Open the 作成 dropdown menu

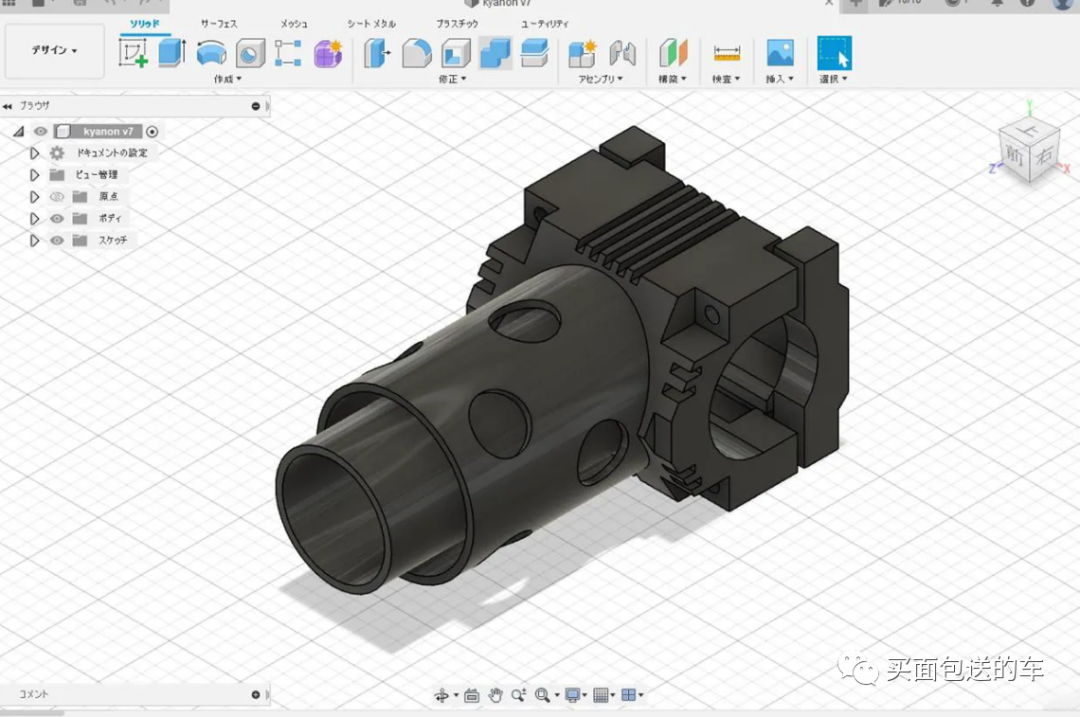(228, 79)
